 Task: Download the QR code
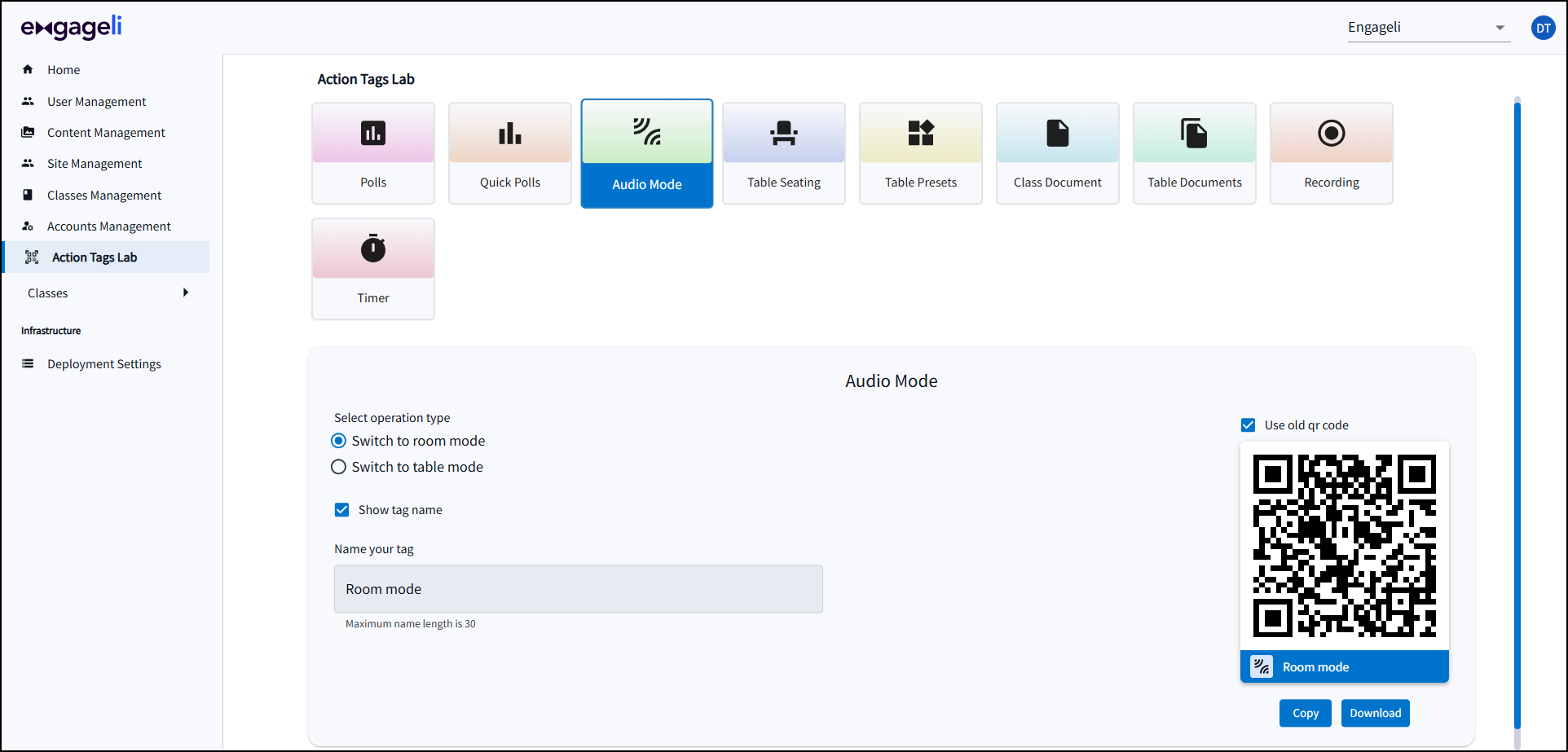(x=1376, y=713)
